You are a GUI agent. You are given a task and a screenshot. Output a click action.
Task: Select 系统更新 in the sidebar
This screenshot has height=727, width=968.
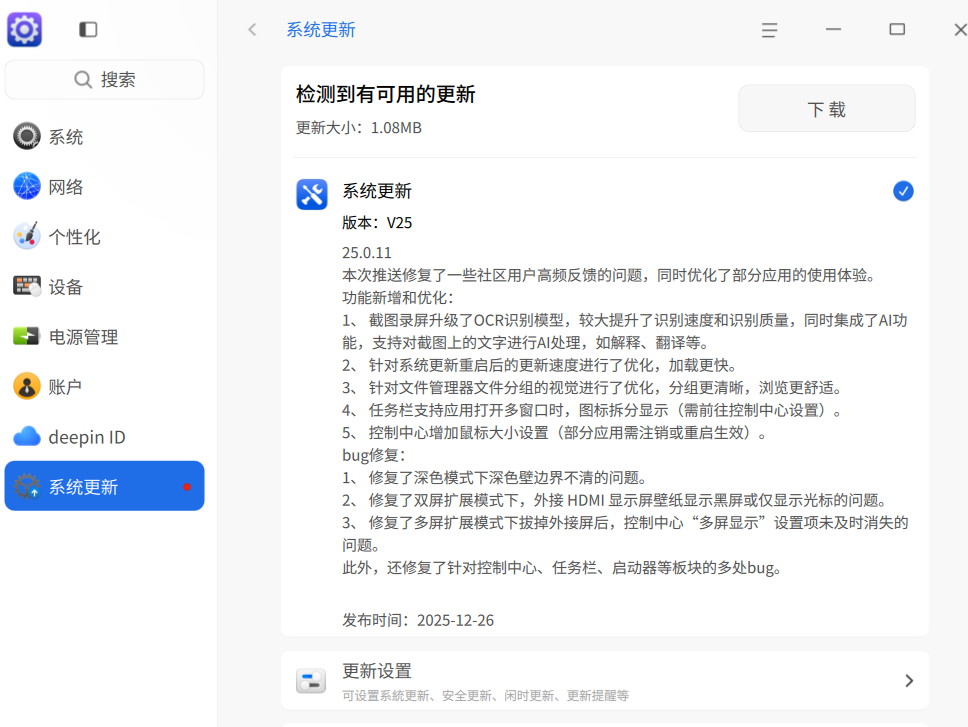coord(104,486)
